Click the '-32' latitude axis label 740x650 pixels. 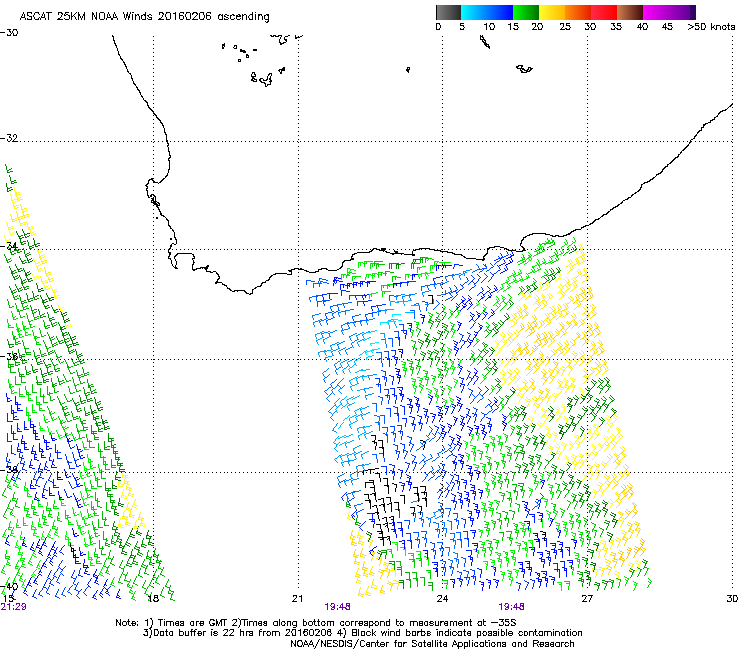(9, 138)
